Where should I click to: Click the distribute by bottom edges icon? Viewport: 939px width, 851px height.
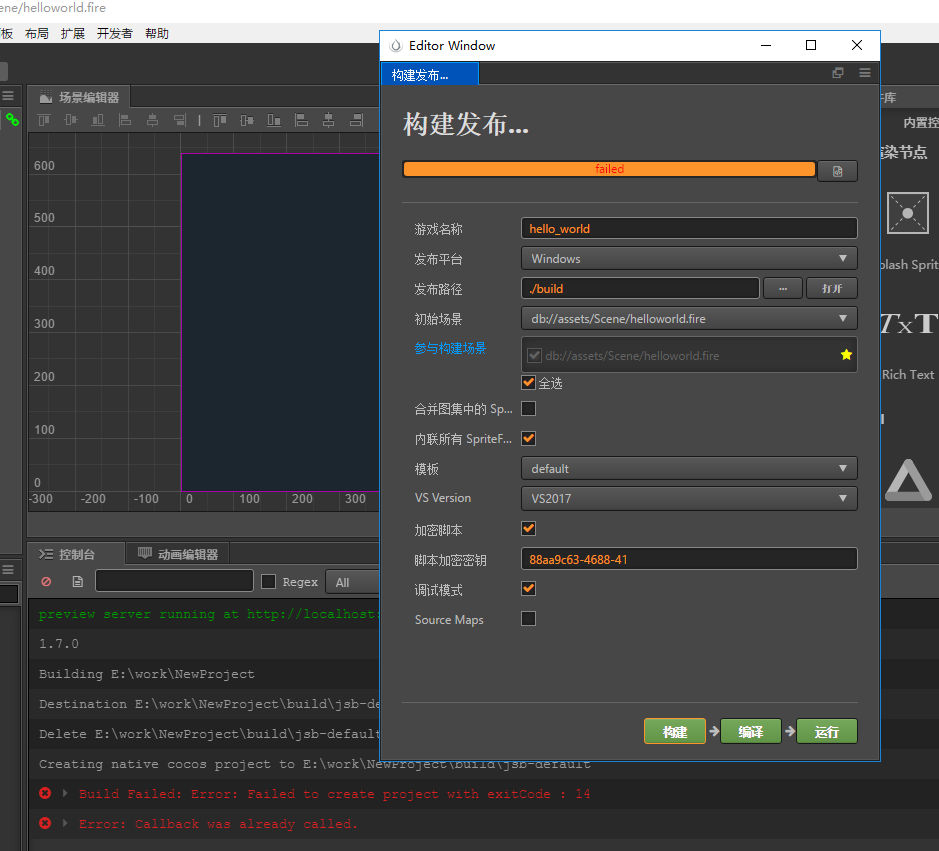(x=274, y=120)
